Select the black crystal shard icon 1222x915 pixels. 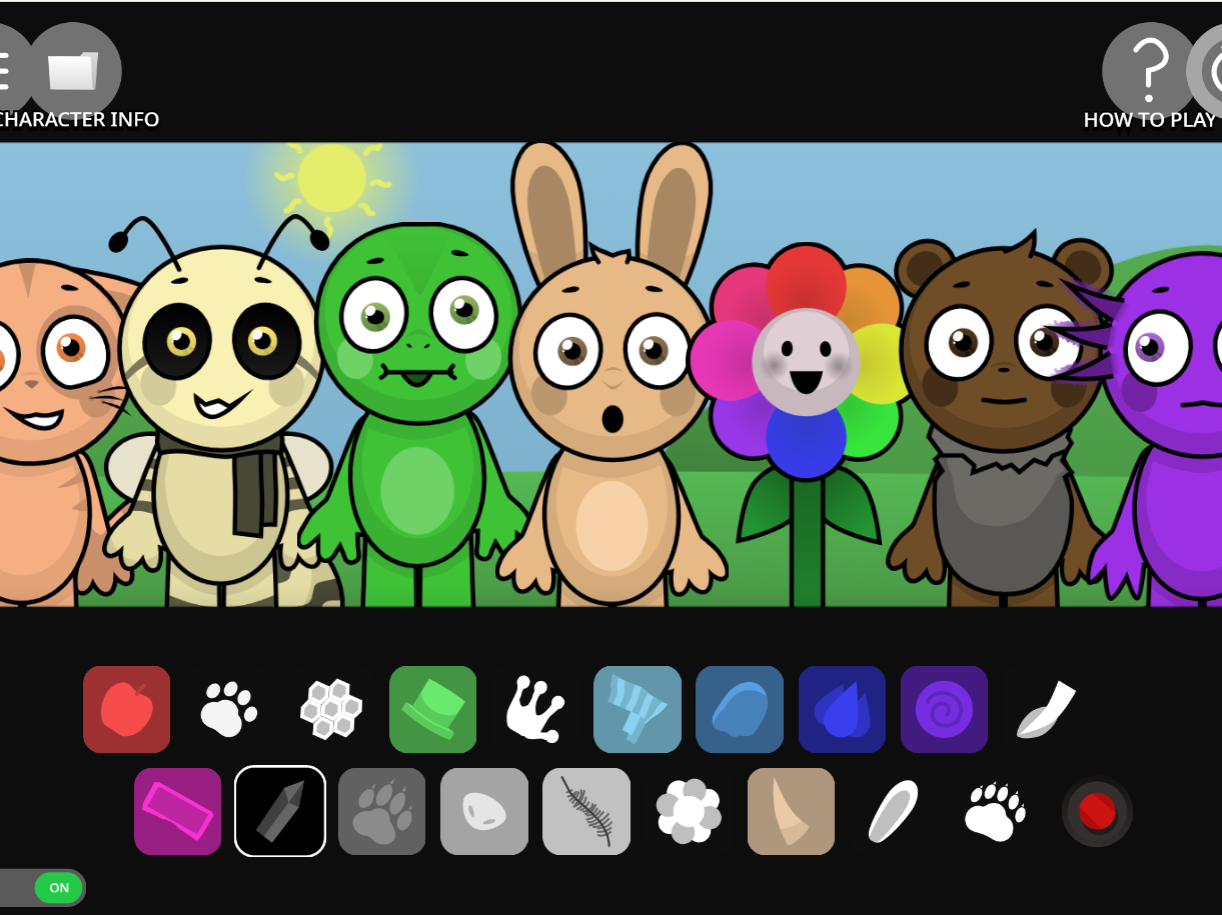(x=280, y=811)
